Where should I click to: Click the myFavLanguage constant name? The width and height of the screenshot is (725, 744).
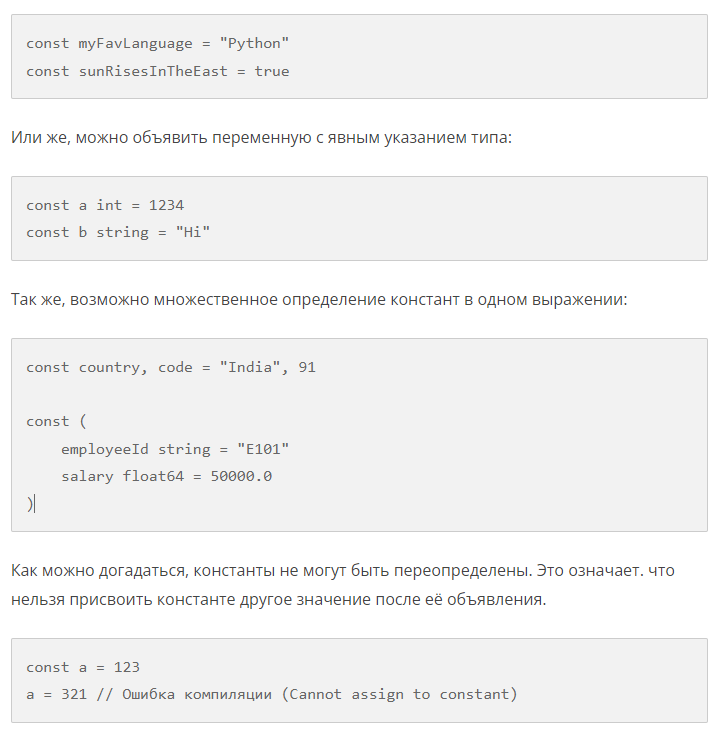(x=135, y=44)
